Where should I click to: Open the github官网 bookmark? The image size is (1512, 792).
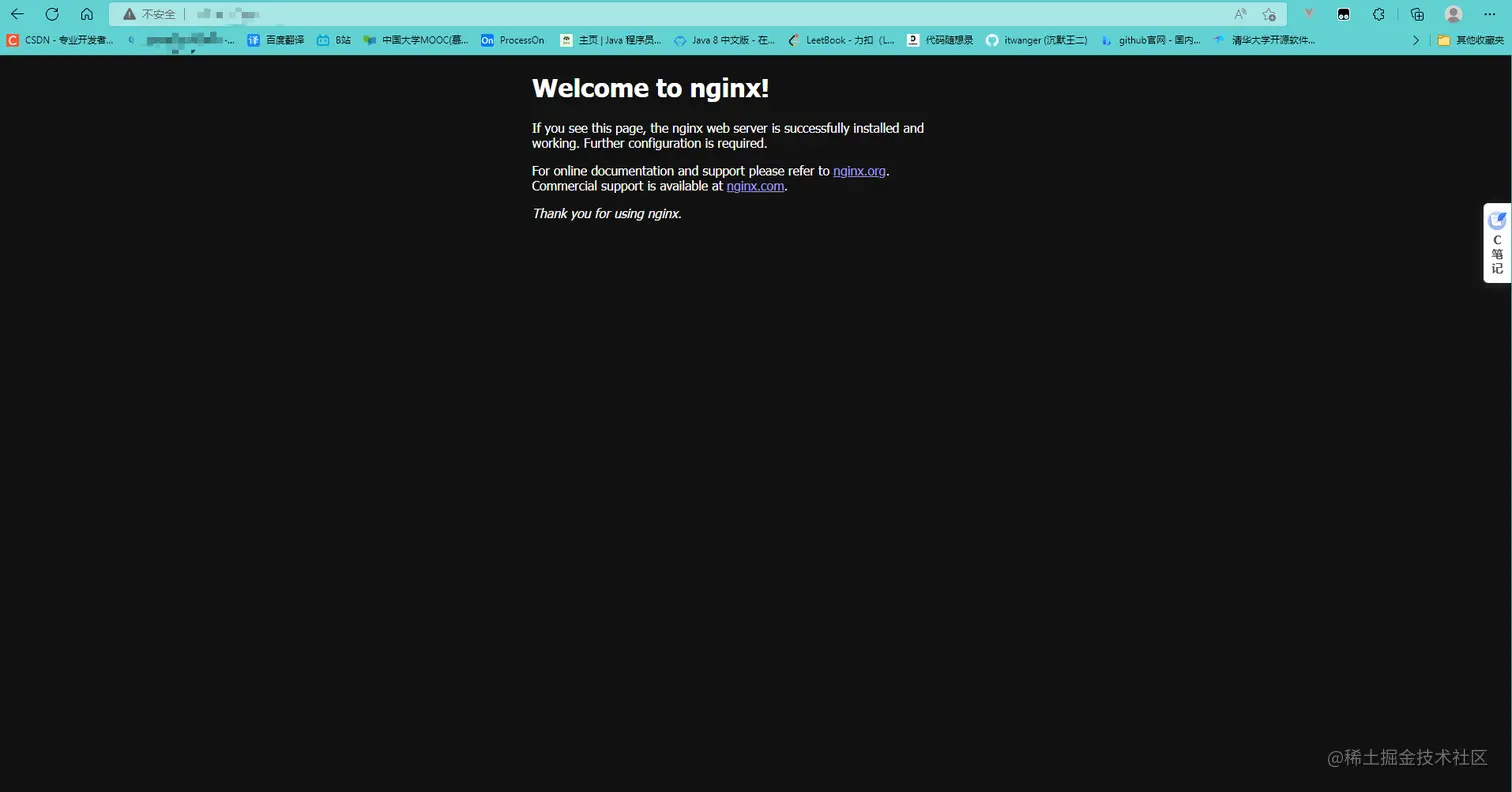pos(1150,40)
